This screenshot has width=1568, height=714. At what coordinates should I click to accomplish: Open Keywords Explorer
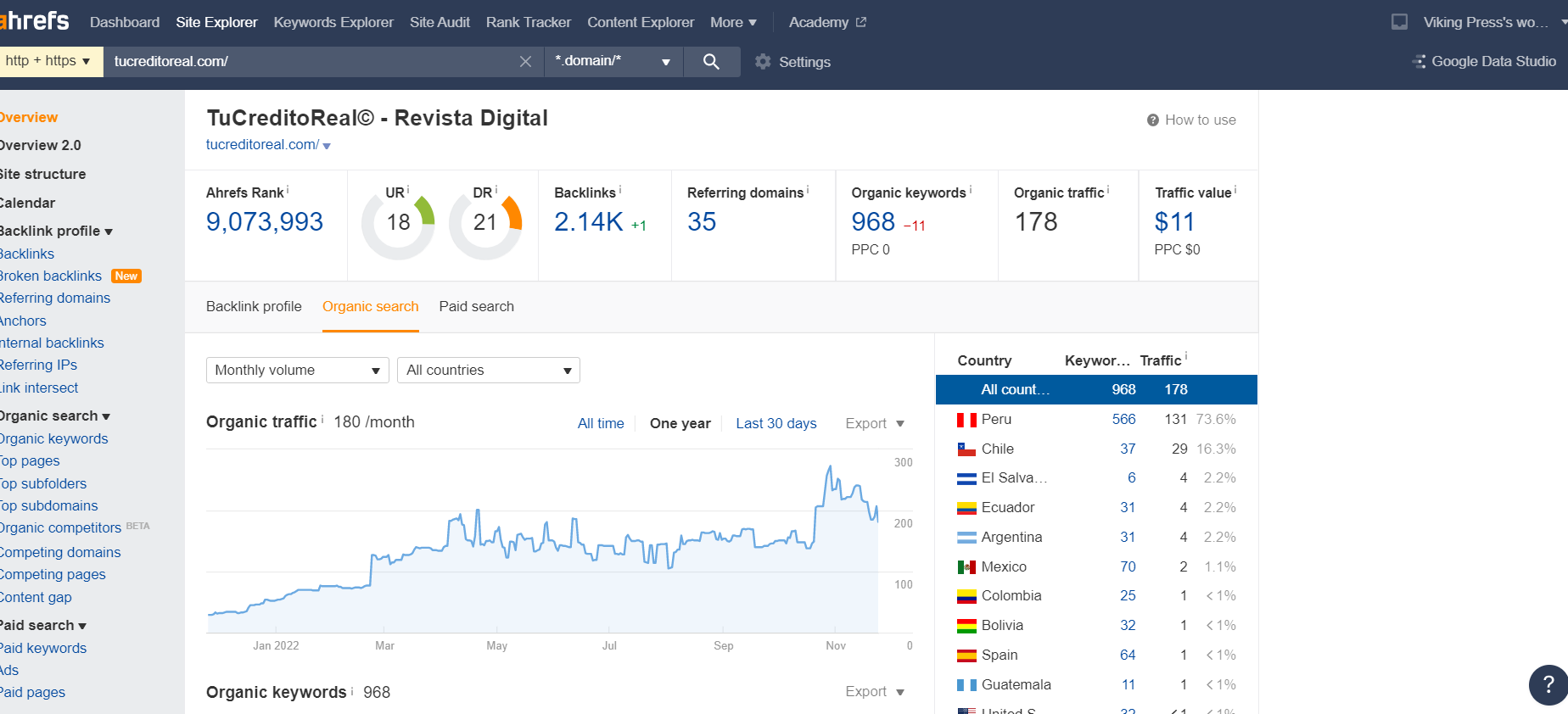[x=333, y=22]
